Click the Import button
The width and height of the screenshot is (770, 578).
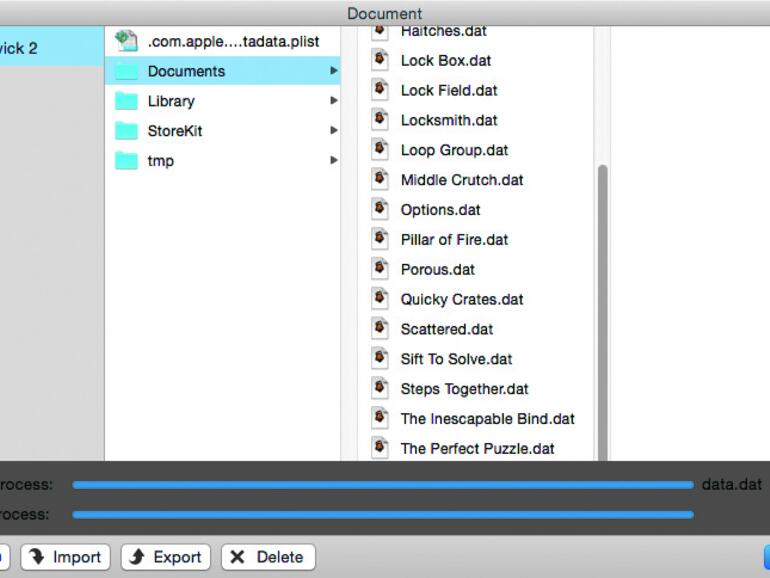pyautogui.click(x=65, y=557)
